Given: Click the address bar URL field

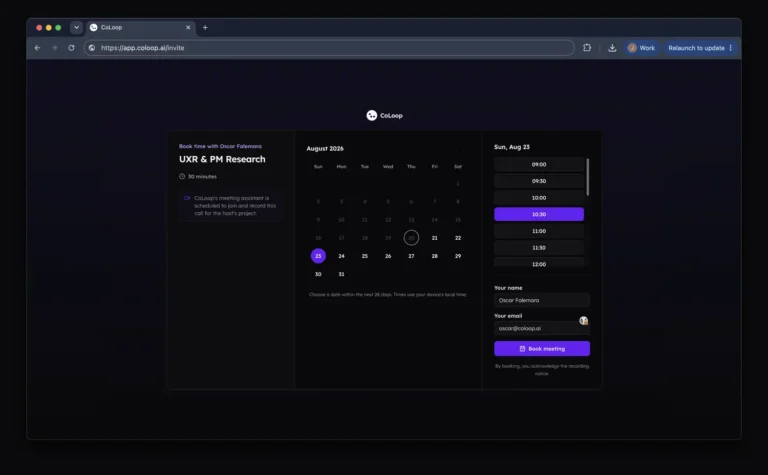Looking at the screenshot, I should point(329,48).
